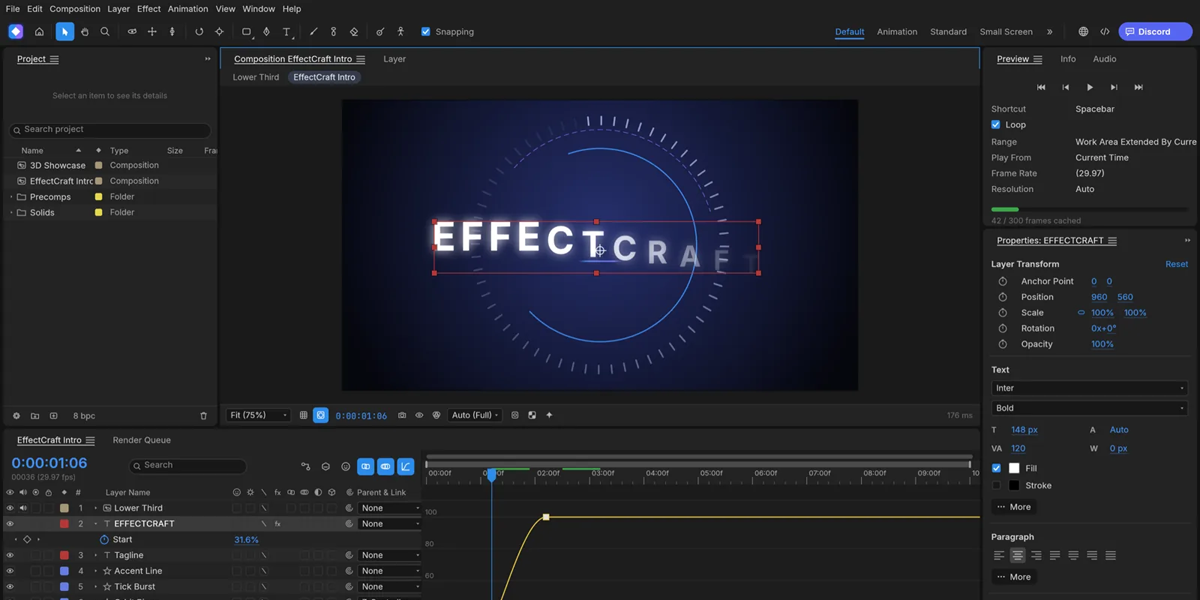The image size is (1200, 600).
Task: Click the Start property stopwatch
Action: [x=104, y=540]
